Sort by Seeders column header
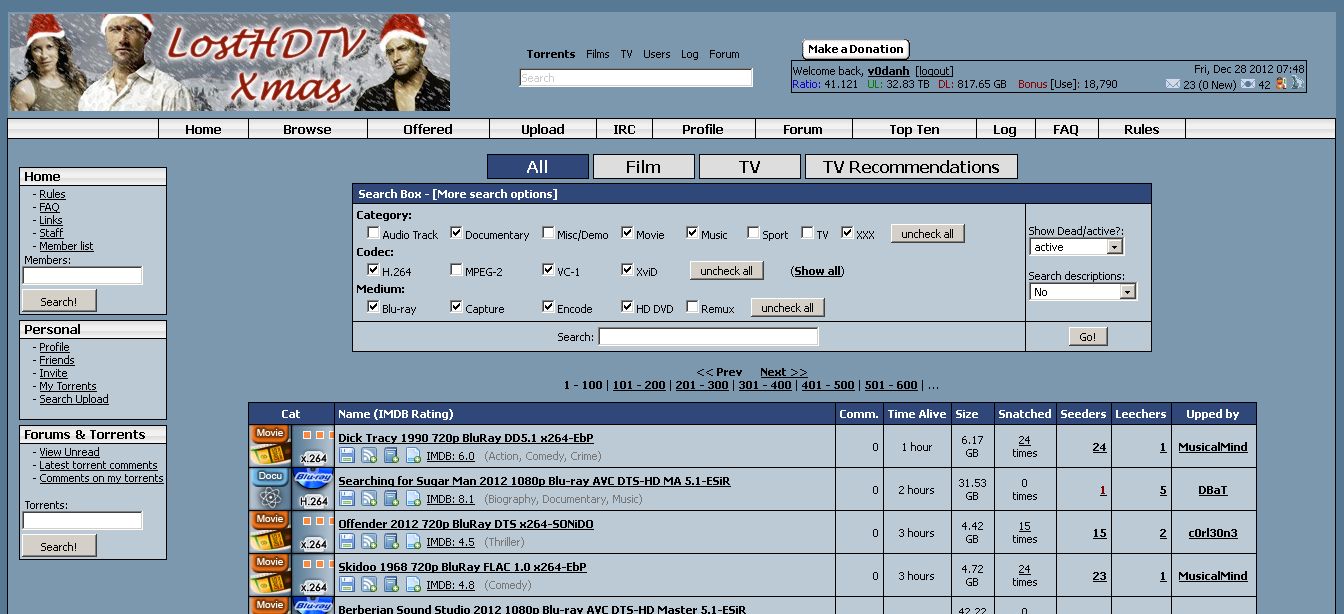The image size is (1344, 614). [x=1083, y=414]
